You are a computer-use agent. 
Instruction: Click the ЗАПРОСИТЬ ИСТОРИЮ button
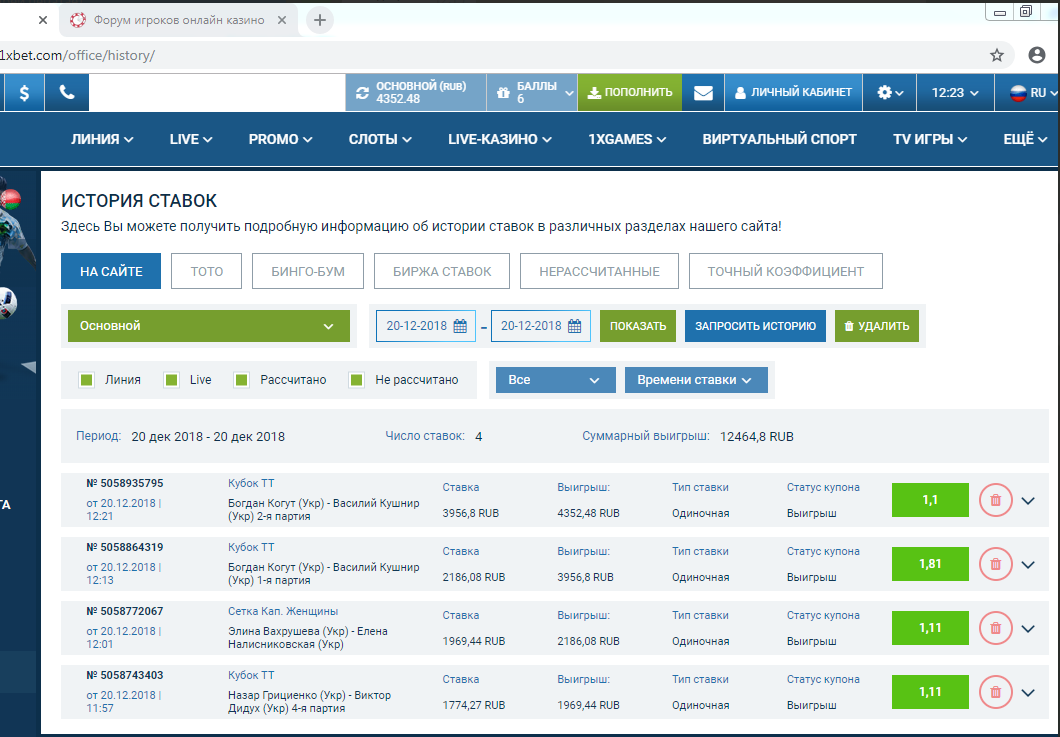[755, 326]
